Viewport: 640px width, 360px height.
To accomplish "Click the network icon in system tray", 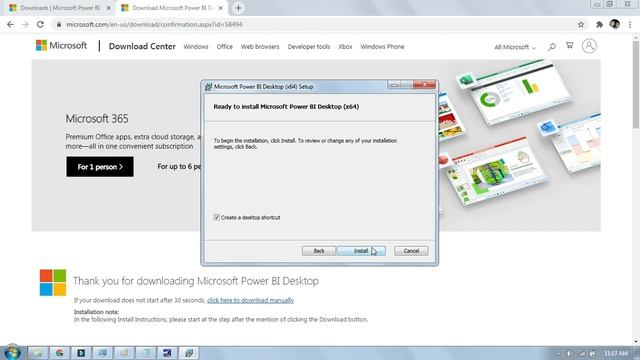I will tap(581, 353).
